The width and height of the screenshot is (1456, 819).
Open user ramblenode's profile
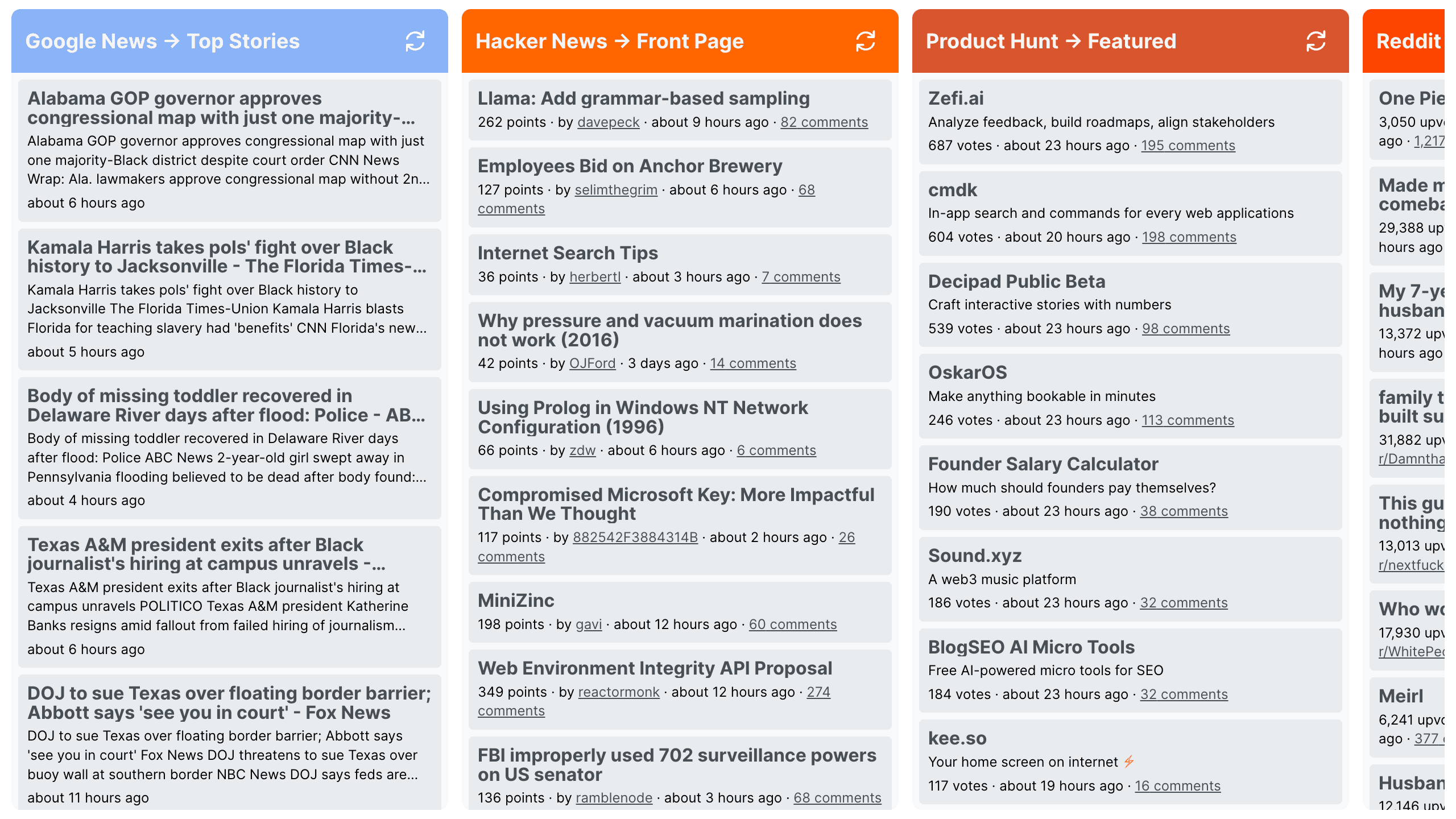[x=614, y=798]
